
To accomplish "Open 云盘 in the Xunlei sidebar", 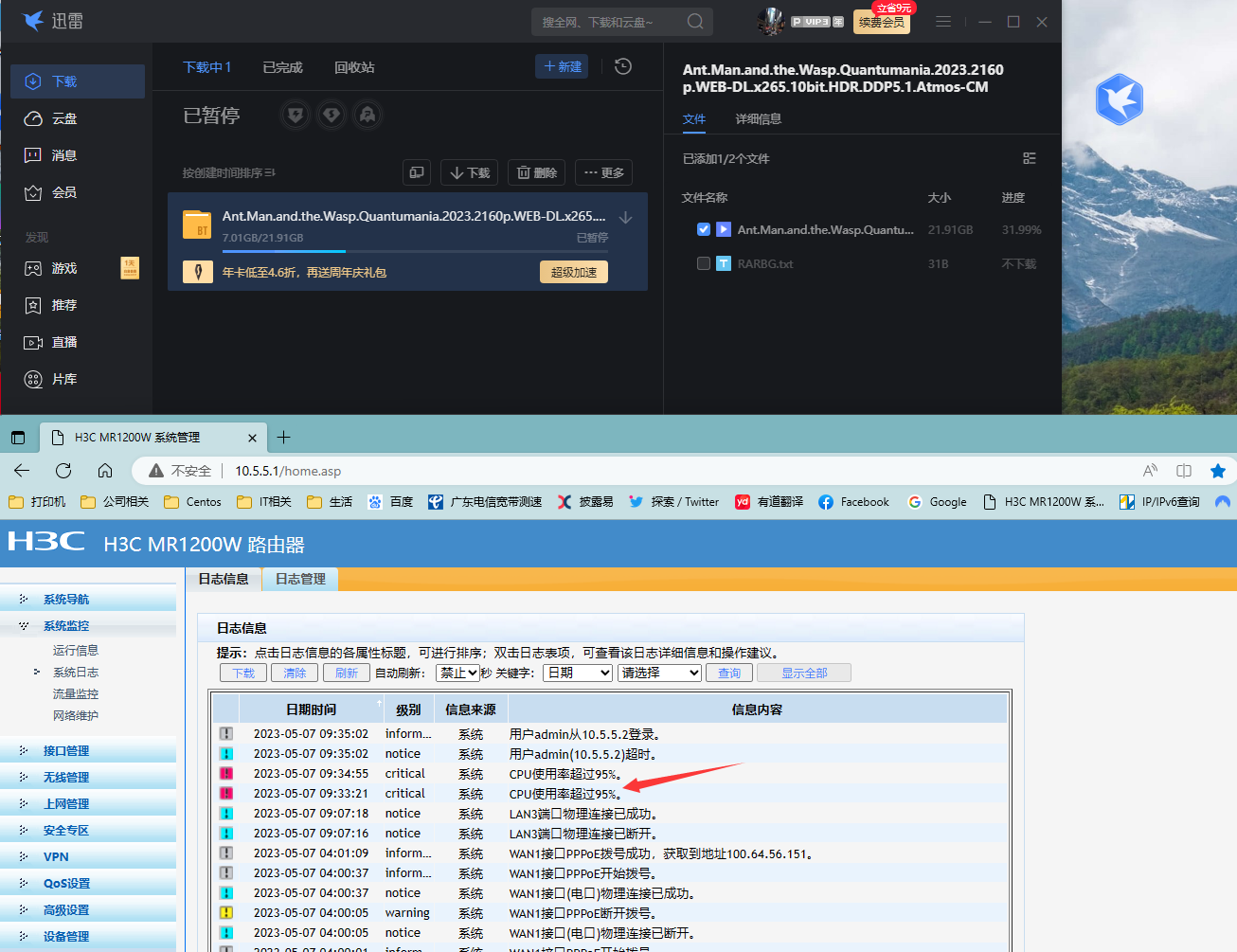I will click(78, 118).
